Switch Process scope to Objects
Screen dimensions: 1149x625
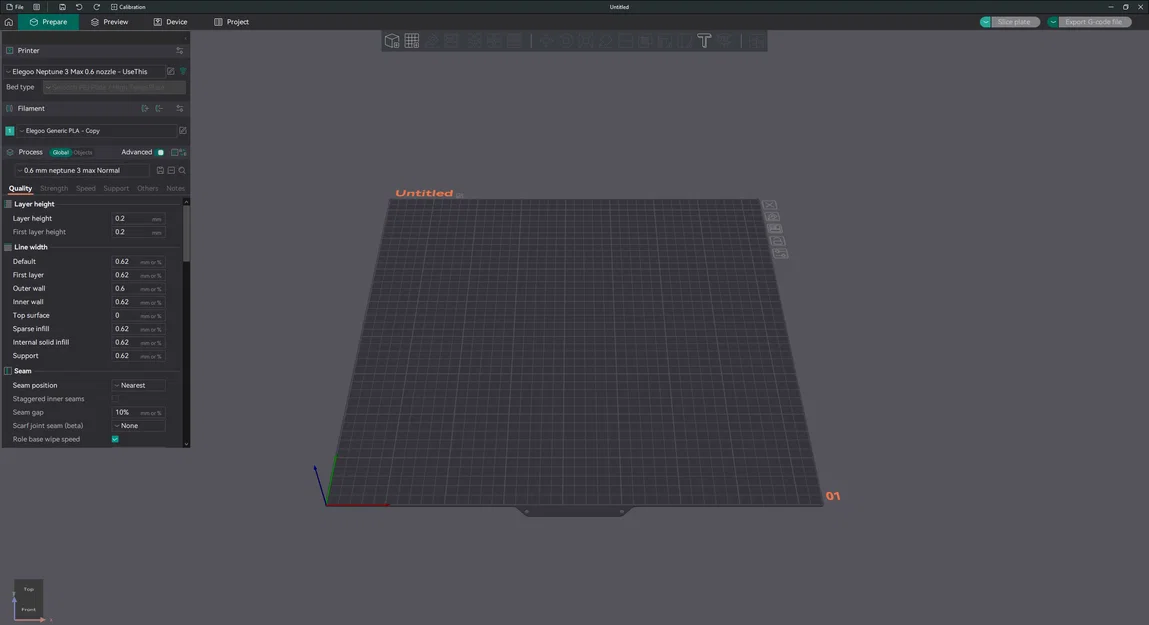click(x=83, y=152)
